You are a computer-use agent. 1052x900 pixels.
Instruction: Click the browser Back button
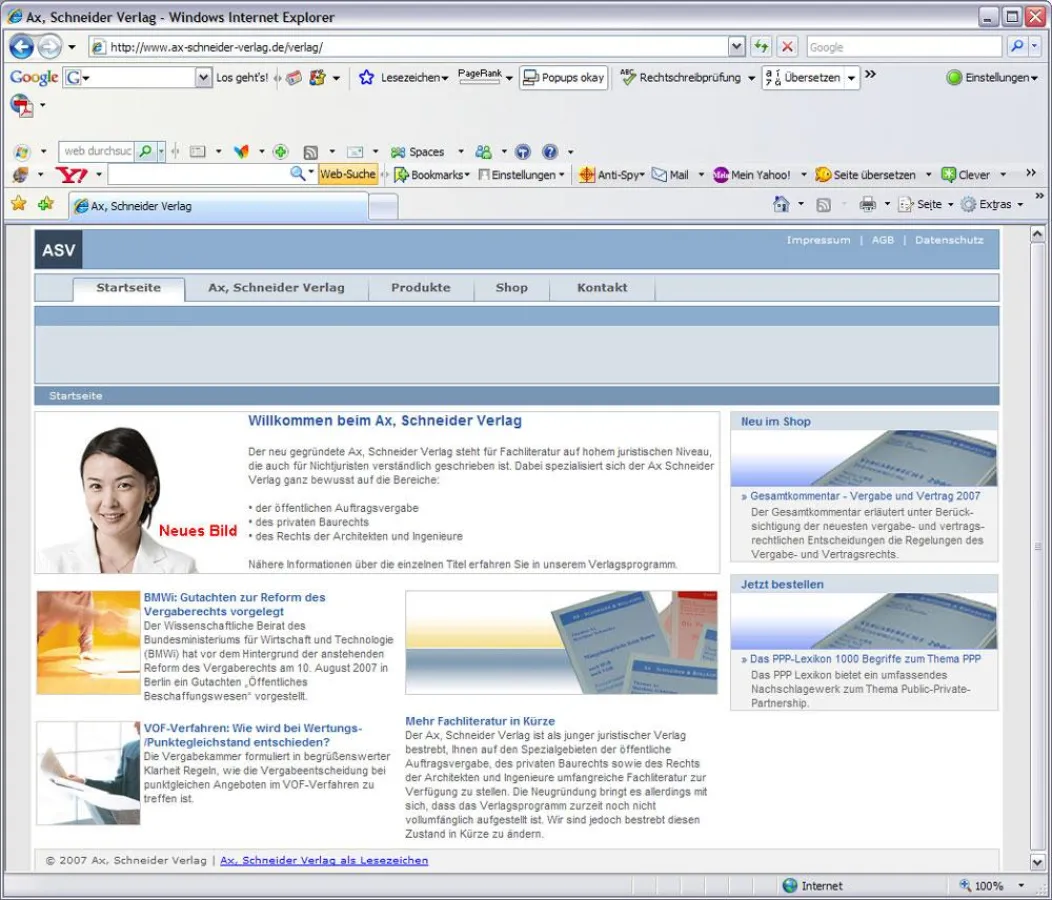(x=22, y=47)
